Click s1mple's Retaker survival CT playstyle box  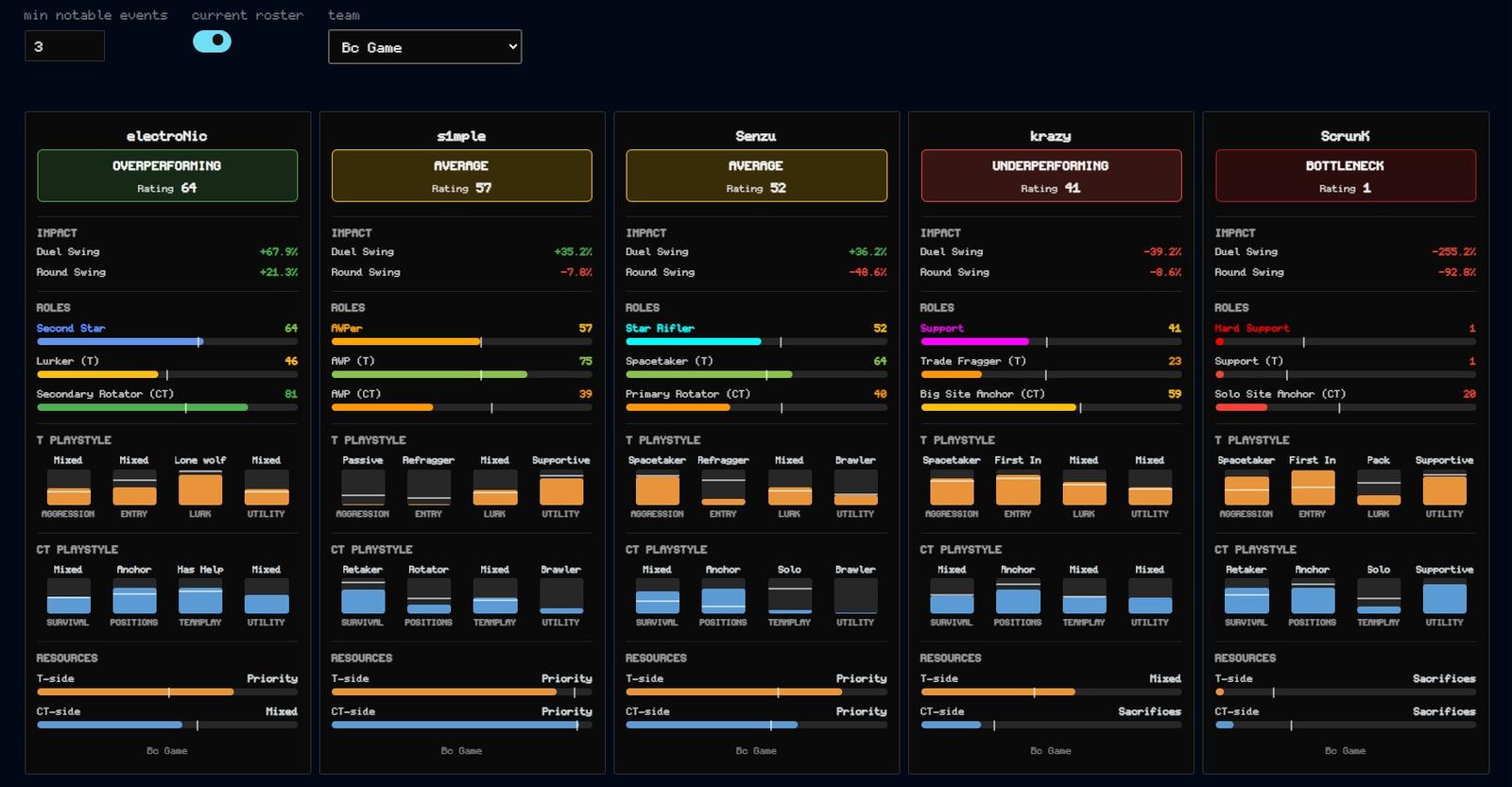[363, 597]
